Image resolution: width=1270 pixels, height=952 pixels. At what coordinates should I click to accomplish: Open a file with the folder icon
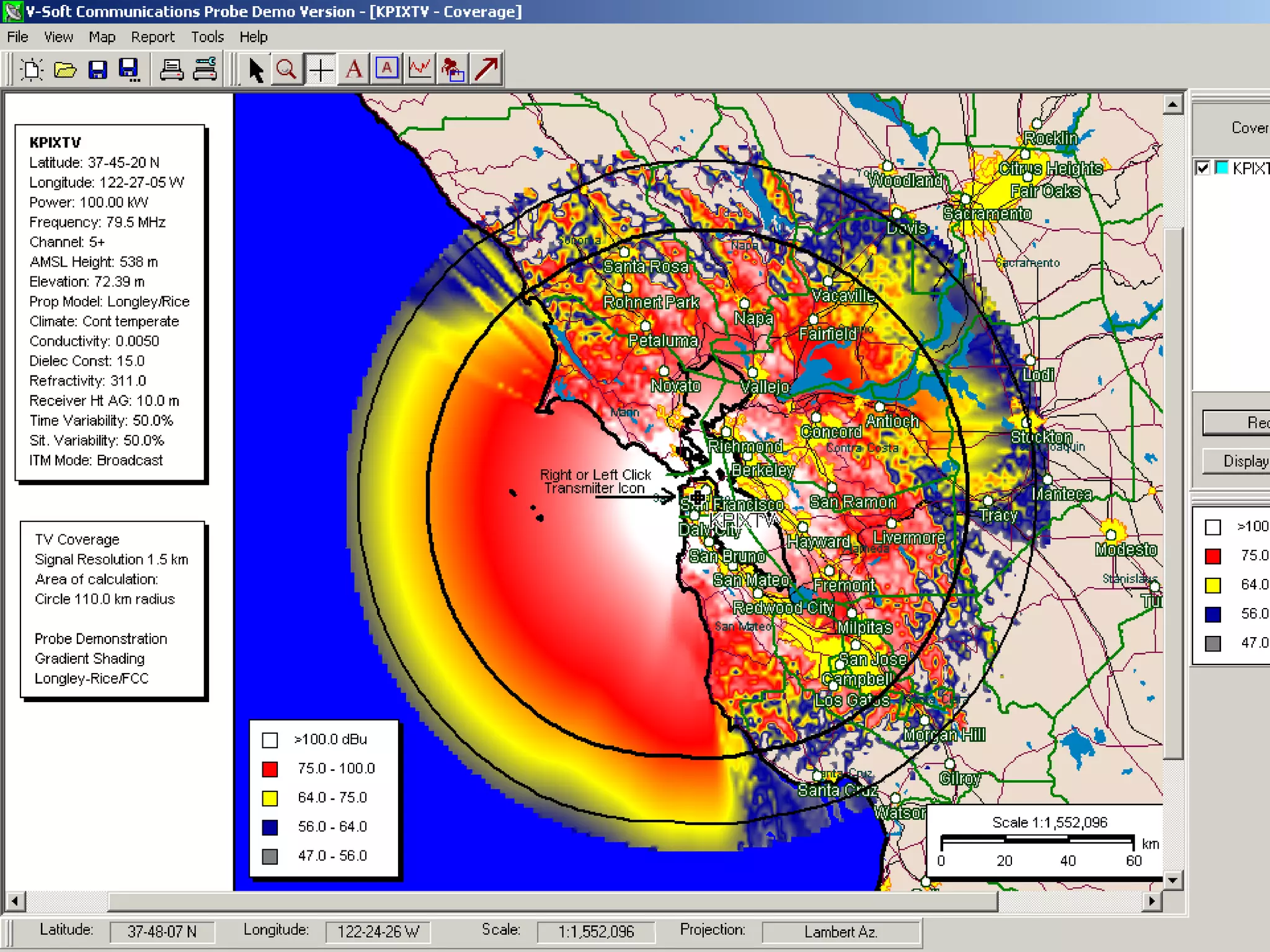click(64, 69)
